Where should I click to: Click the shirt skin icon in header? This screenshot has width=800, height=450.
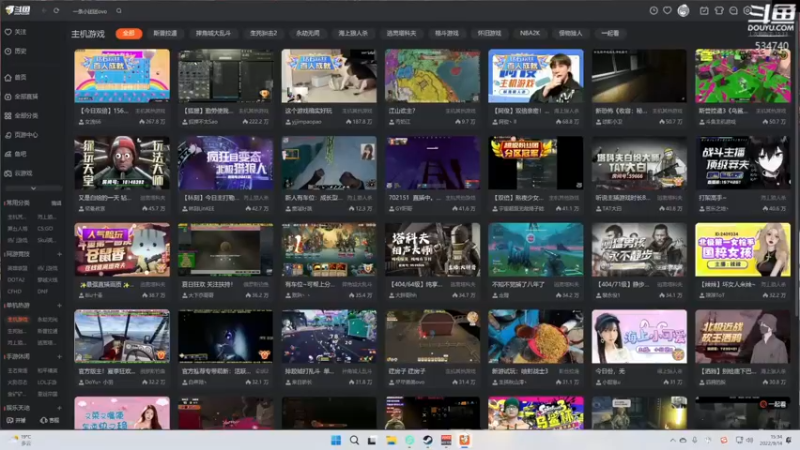(719, 11)
